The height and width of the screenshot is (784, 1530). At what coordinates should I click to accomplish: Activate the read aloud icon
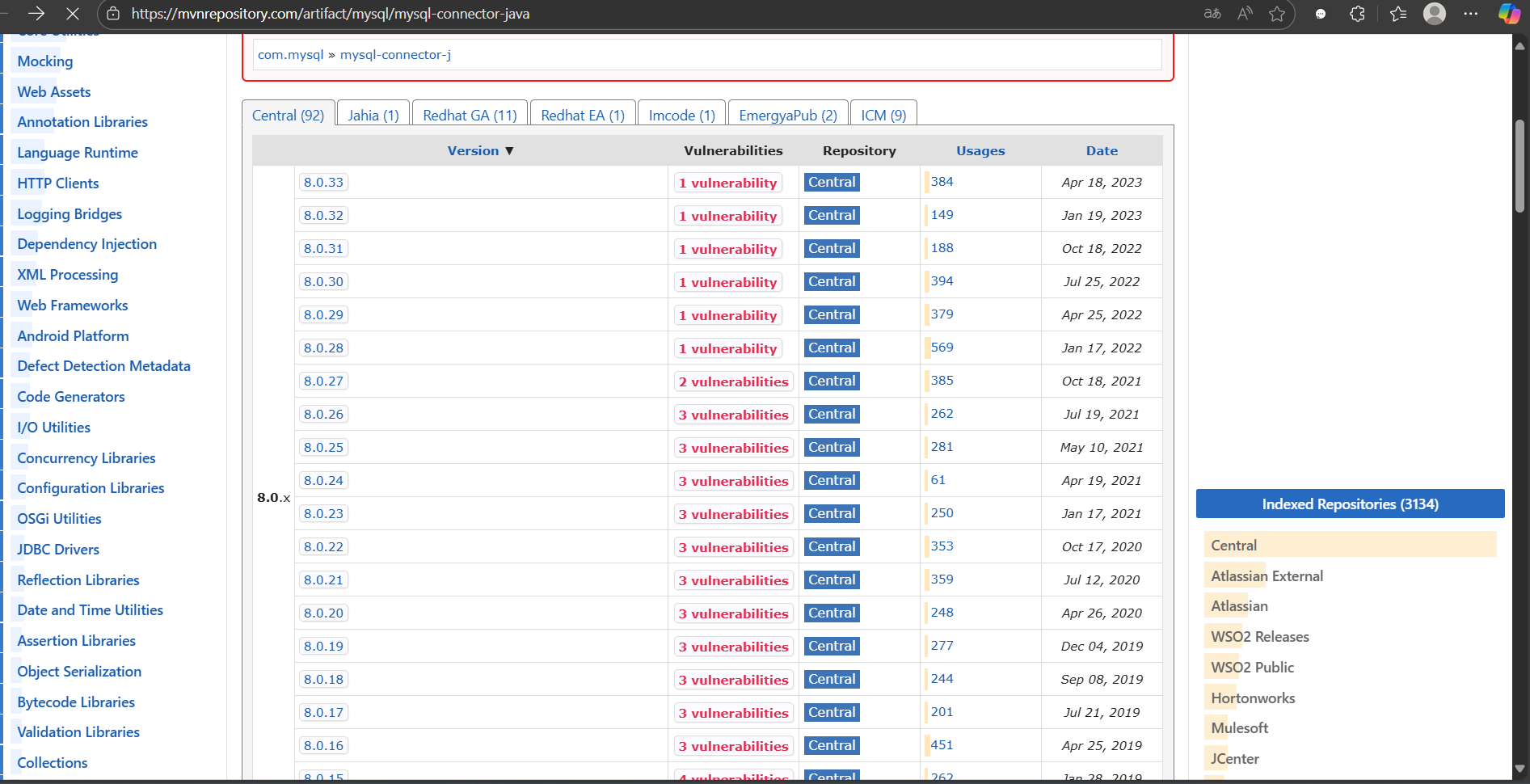1245,14
